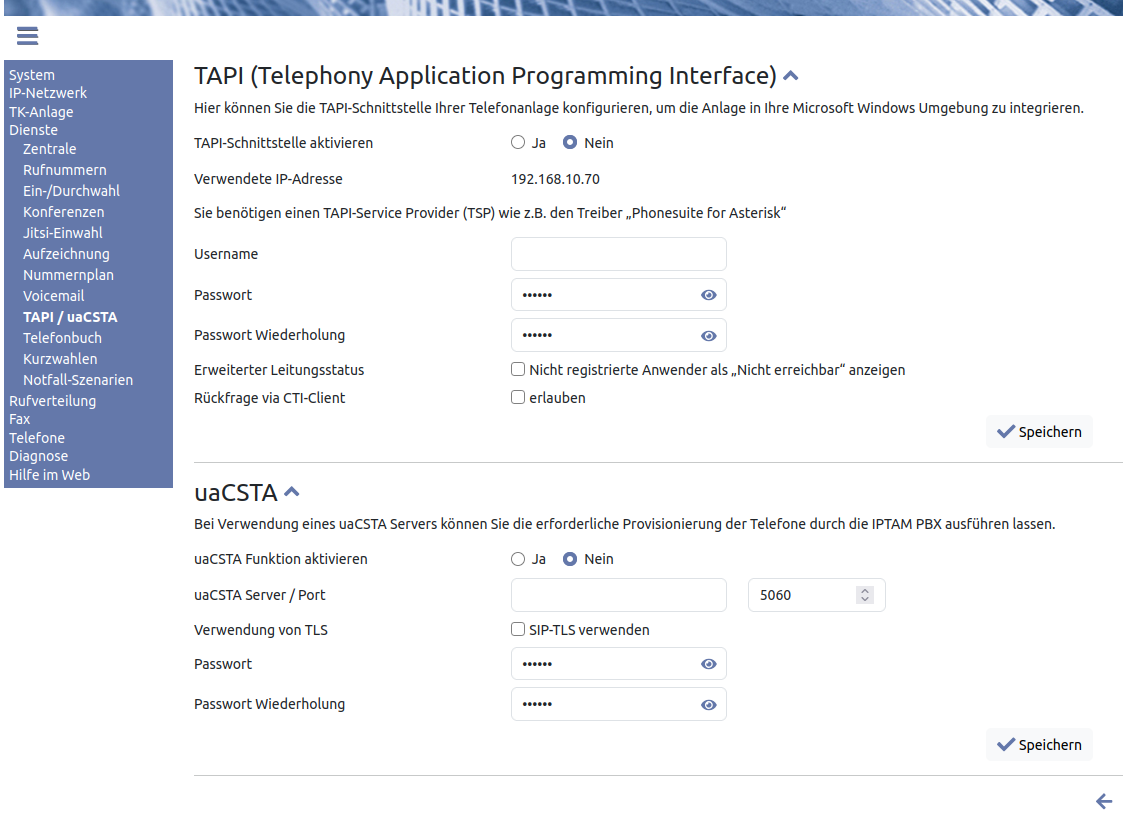
Task: Select Nein for uaCSTA Funktion aktivieren
Action: click(x=570, y=559)
